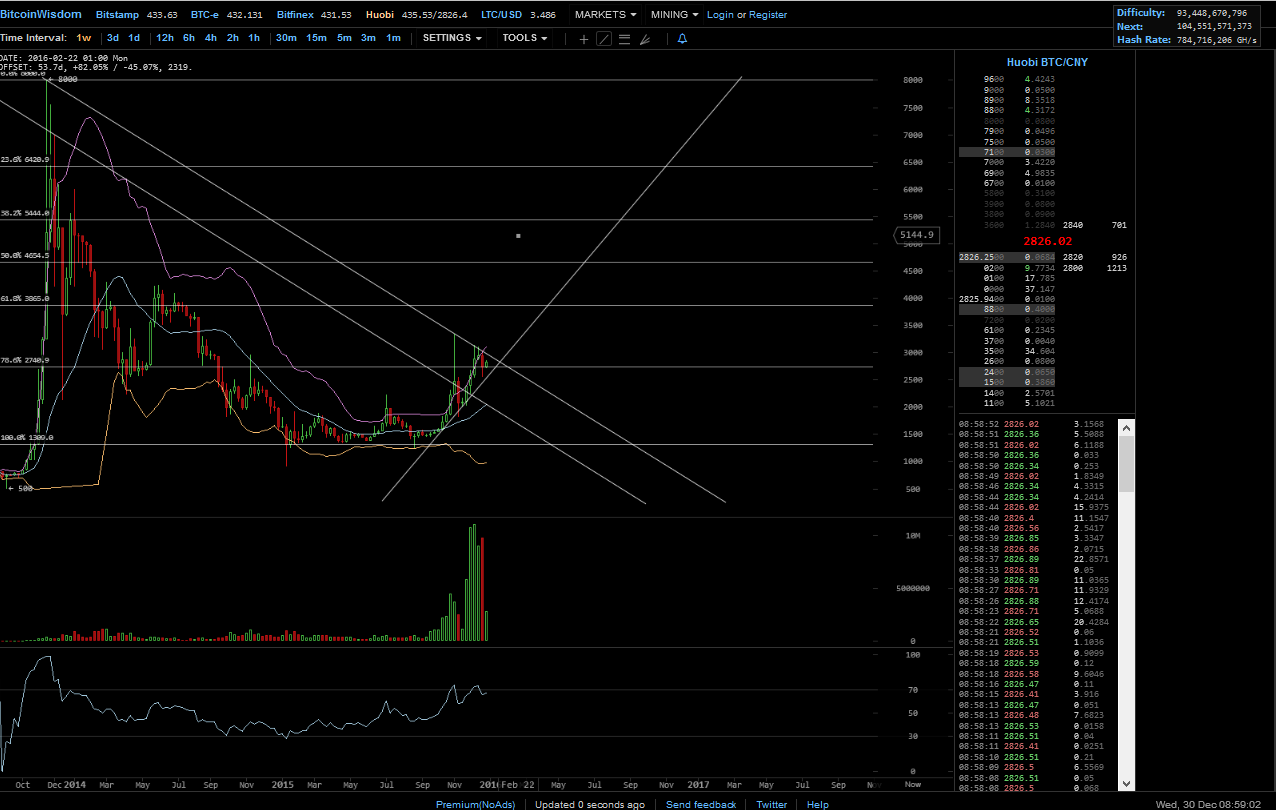Viewport: 1276px width, 810px height.
Task: Click the Send feedback link
Action: (701, 804)
